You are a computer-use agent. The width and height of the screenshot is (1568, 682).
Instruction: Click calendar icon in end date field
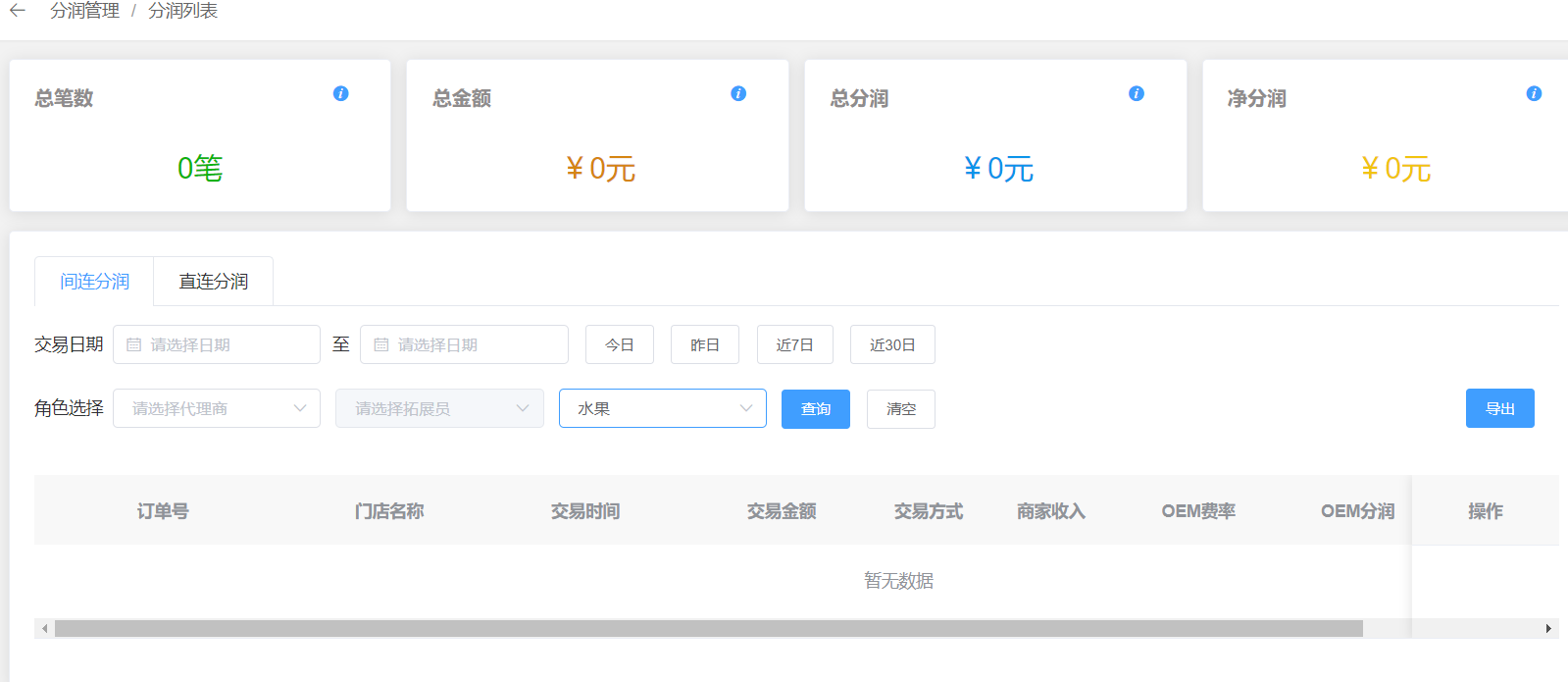point(381,345)
